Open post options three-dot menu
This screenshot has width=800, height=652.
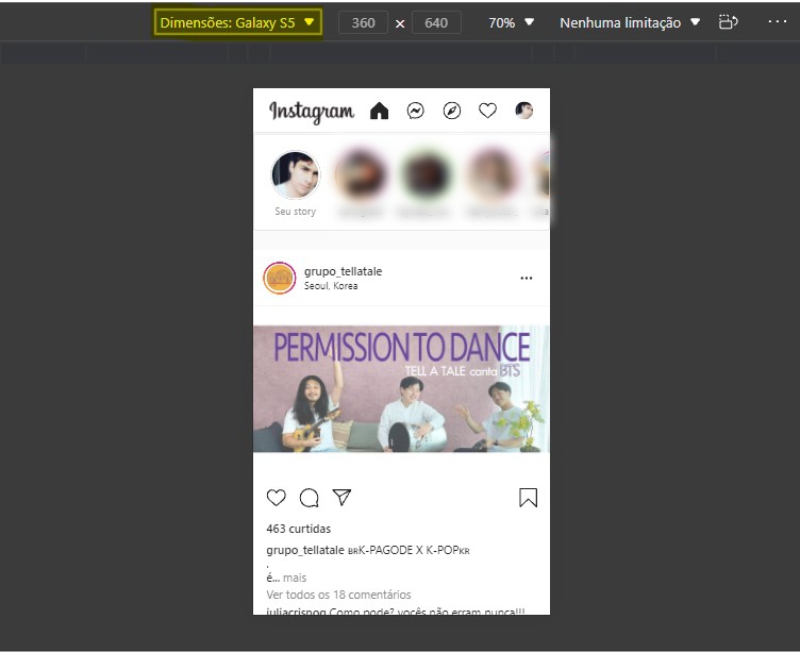(526, 278)
